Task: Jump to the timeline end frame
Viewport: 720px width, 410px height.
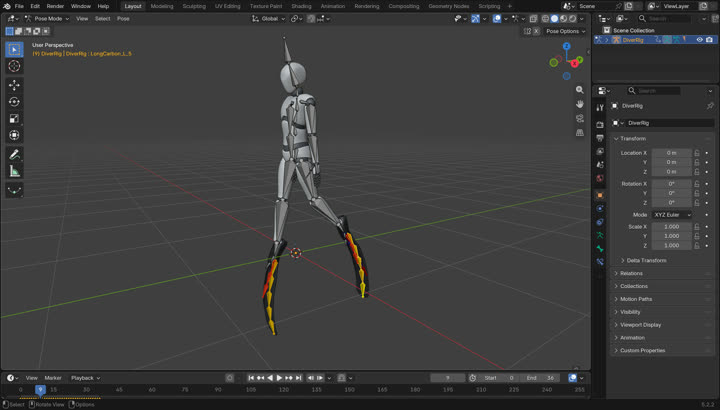Action: coord(298,378)
